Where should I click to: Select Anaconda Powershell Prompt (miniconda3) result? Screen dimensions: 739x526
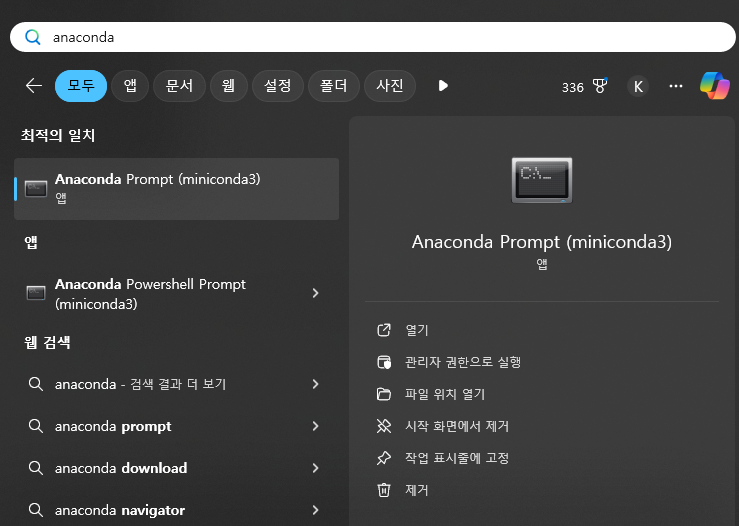click(x=176, y=294)
